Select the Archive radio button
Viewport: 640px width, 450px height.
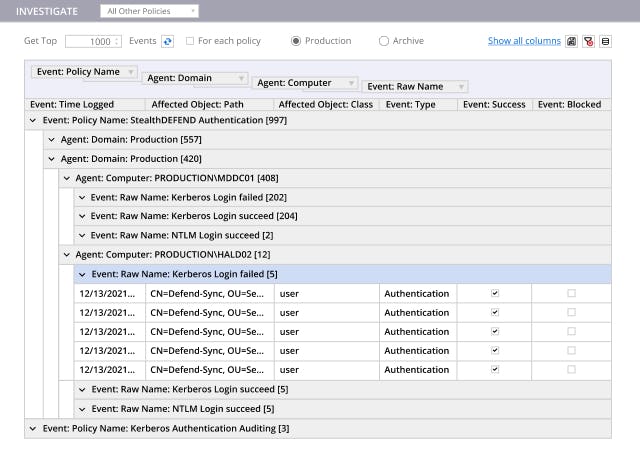(384, 41)
